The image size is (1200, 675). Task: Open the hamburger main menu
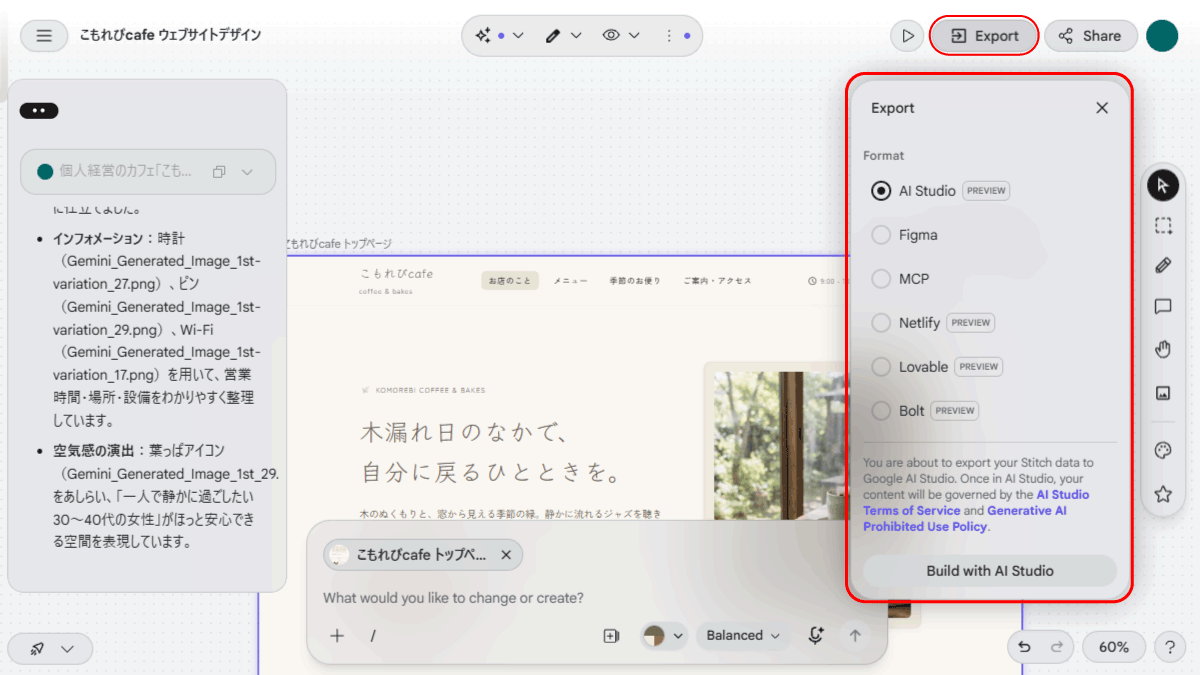tap(44, 36)
